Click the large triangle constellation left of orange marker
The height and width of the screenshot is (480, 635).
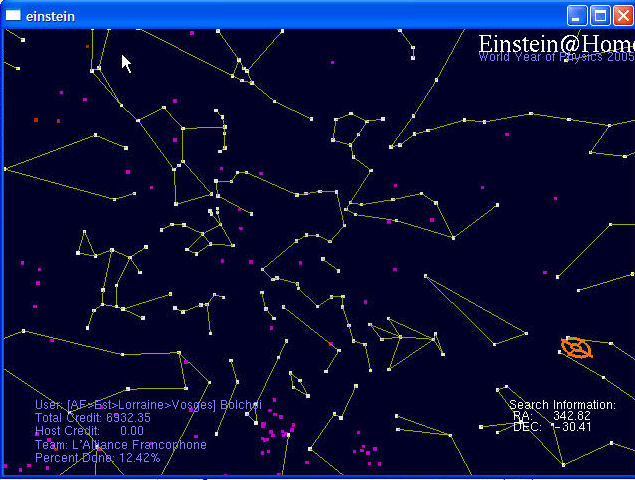(x=472, y=315)
